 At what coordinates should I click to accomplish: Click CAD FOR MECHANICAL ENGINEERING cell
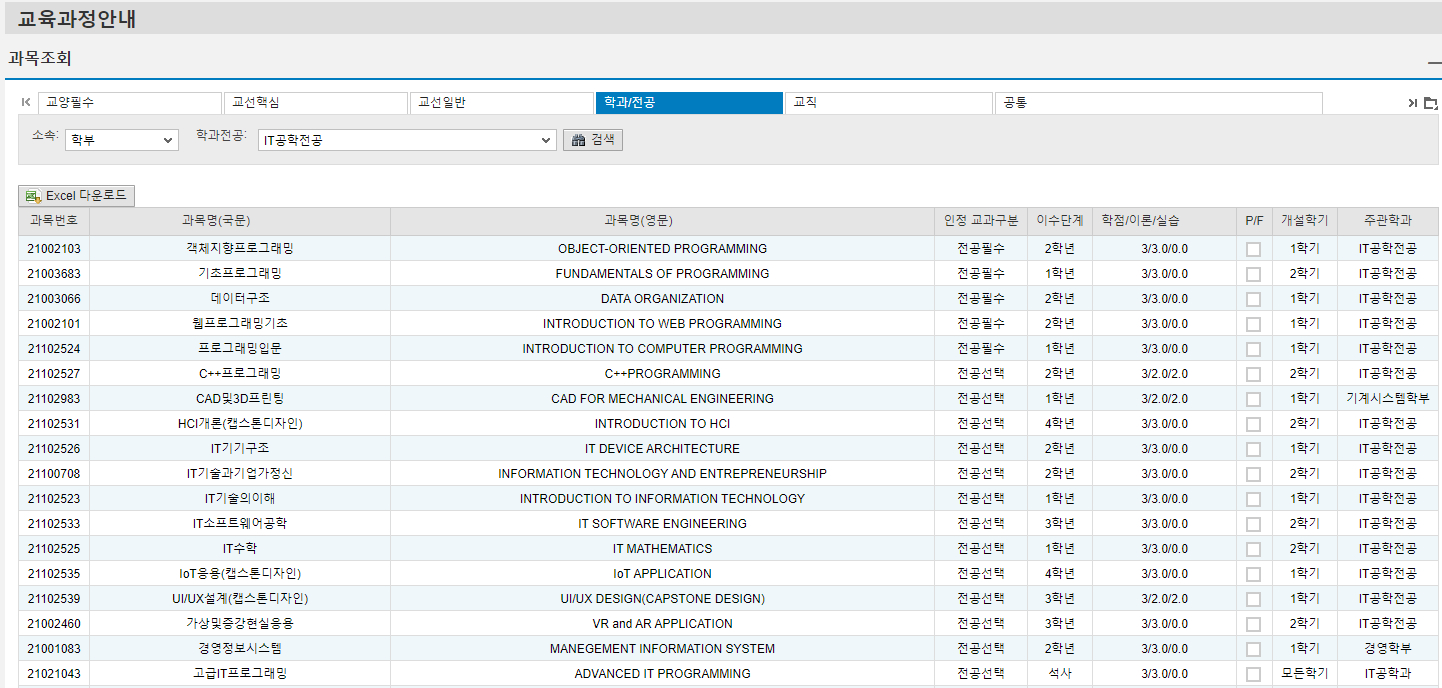(662, 399)
